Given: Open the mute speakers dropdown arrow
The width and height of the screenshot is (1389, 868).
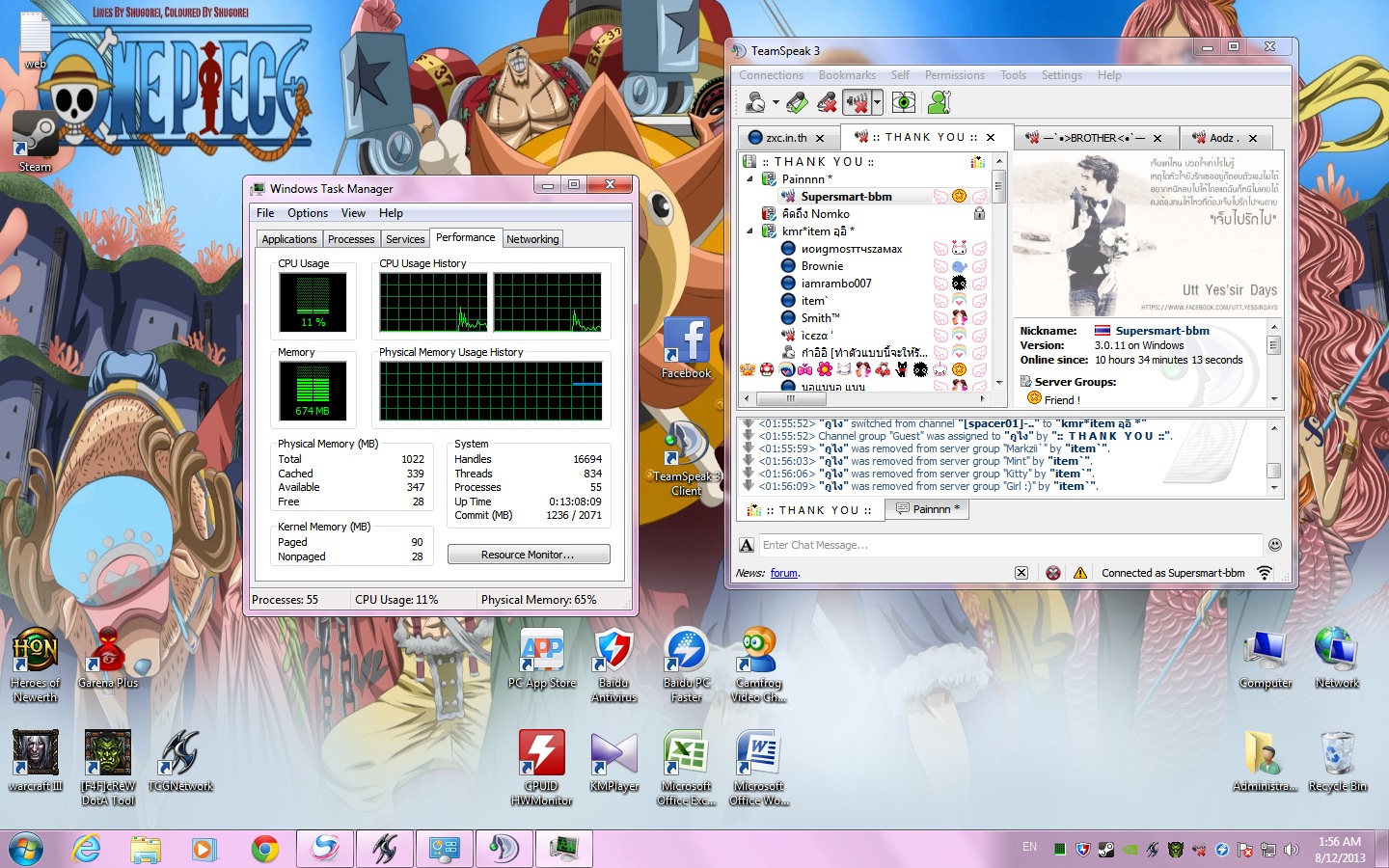Looking at the screenshot, I should tap(877, 101).
